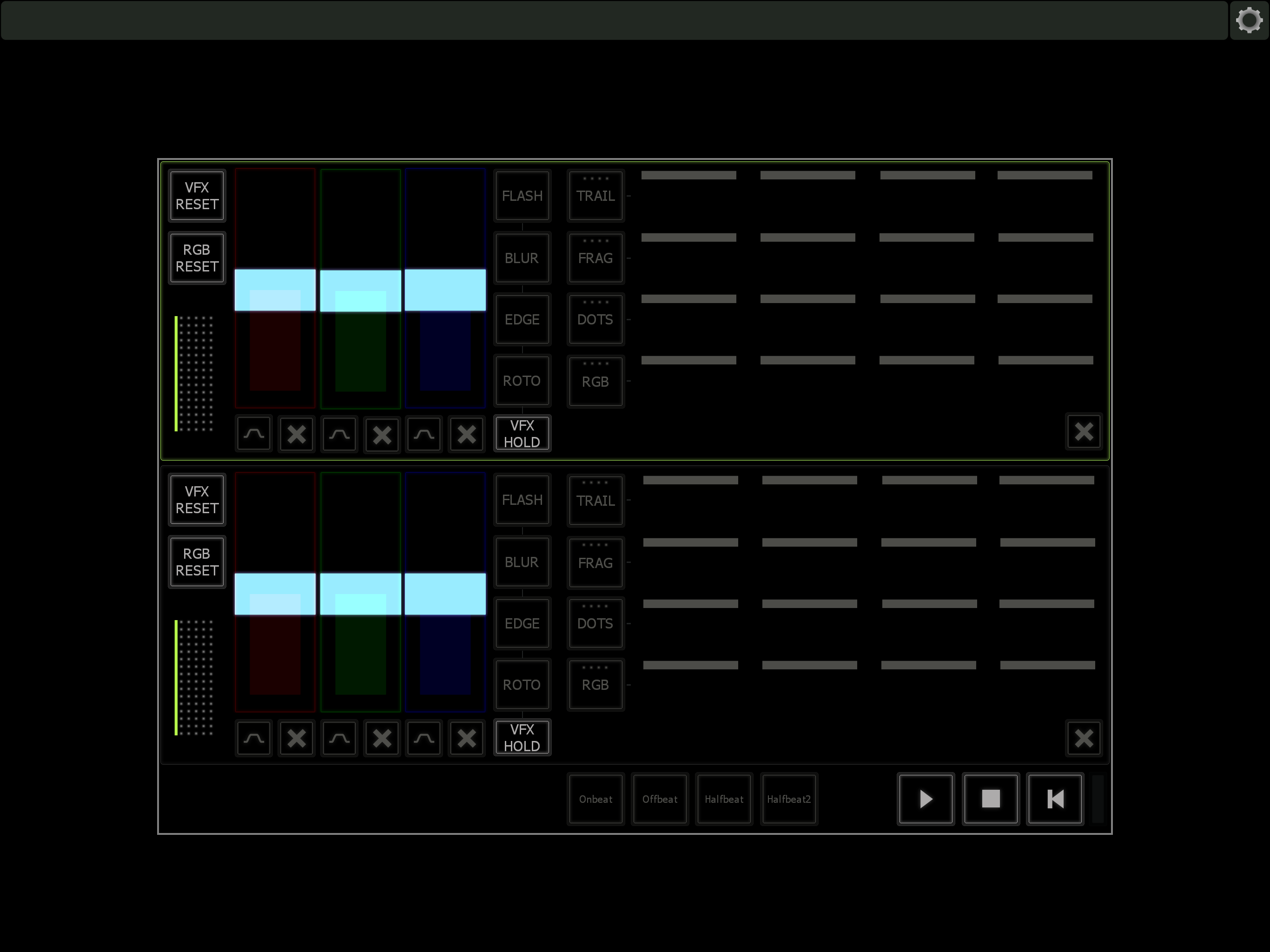Click top panel red channel curve icon

point(254,434)
